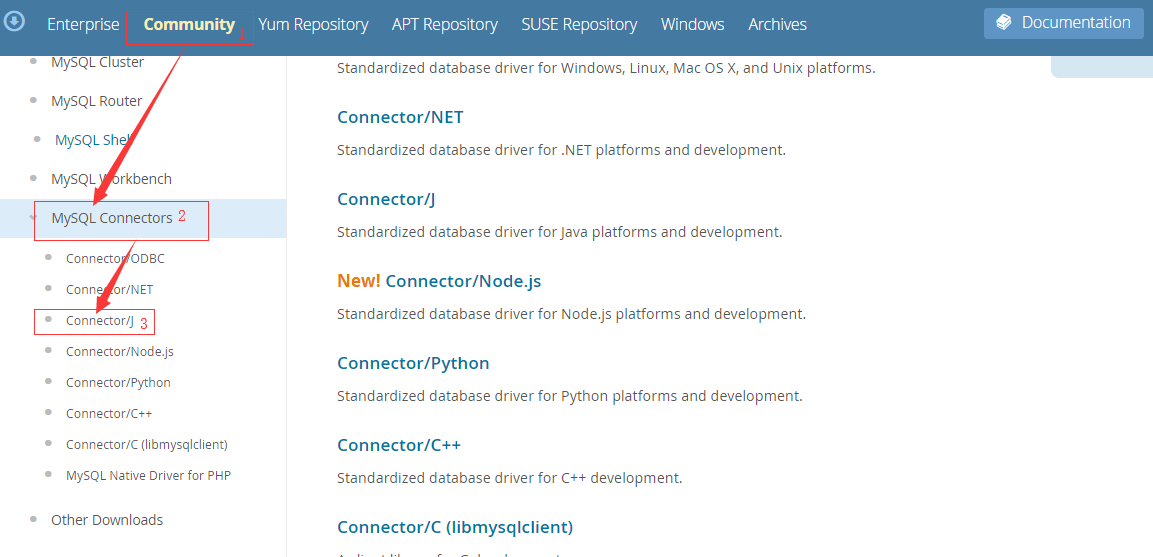1153x557 pixels.
Task: Open the Yum Repository tab
Action: point(313,24)
